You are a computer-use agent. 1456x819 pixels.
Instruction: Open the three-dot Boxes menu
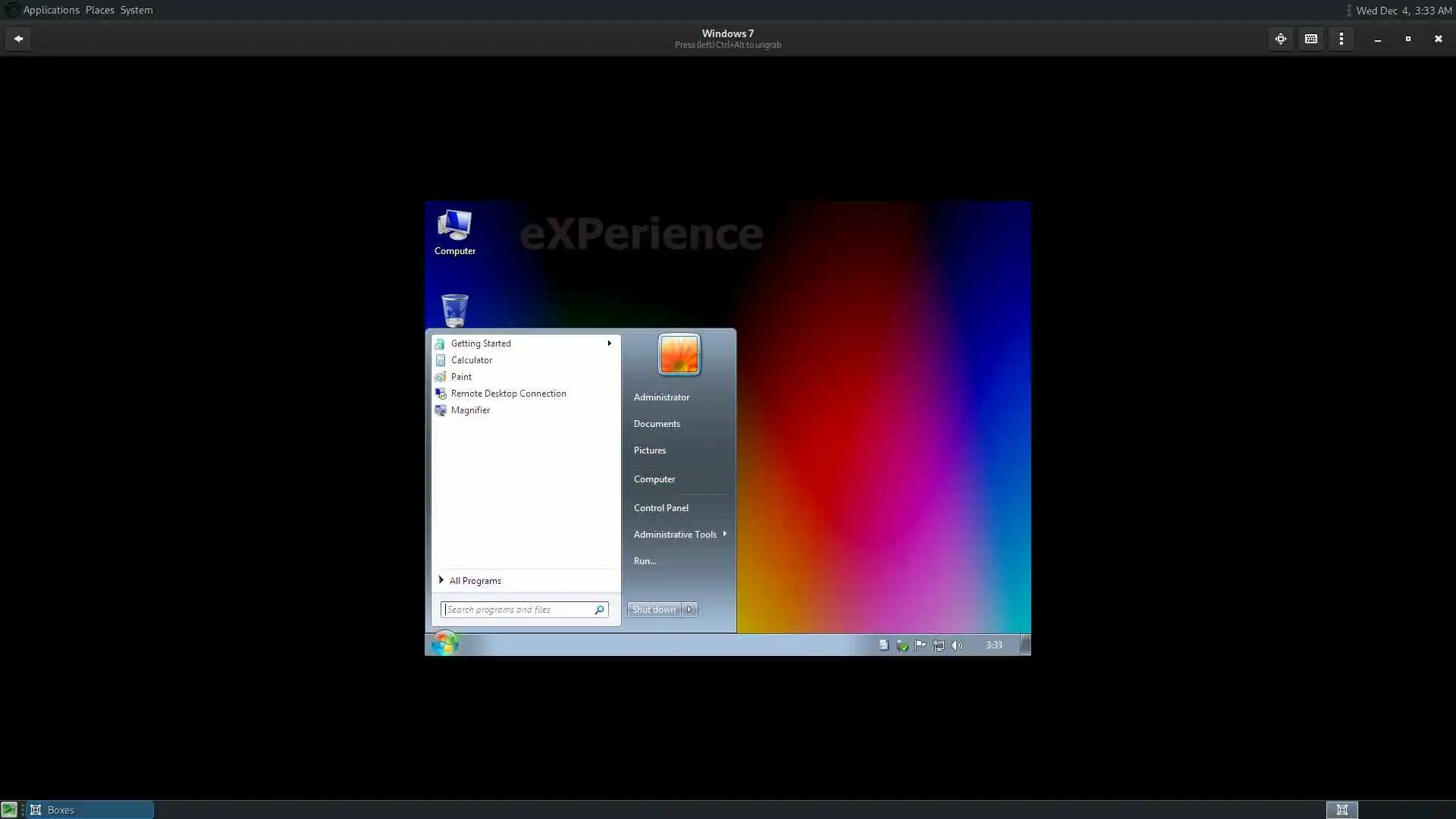click(1341, 39)
